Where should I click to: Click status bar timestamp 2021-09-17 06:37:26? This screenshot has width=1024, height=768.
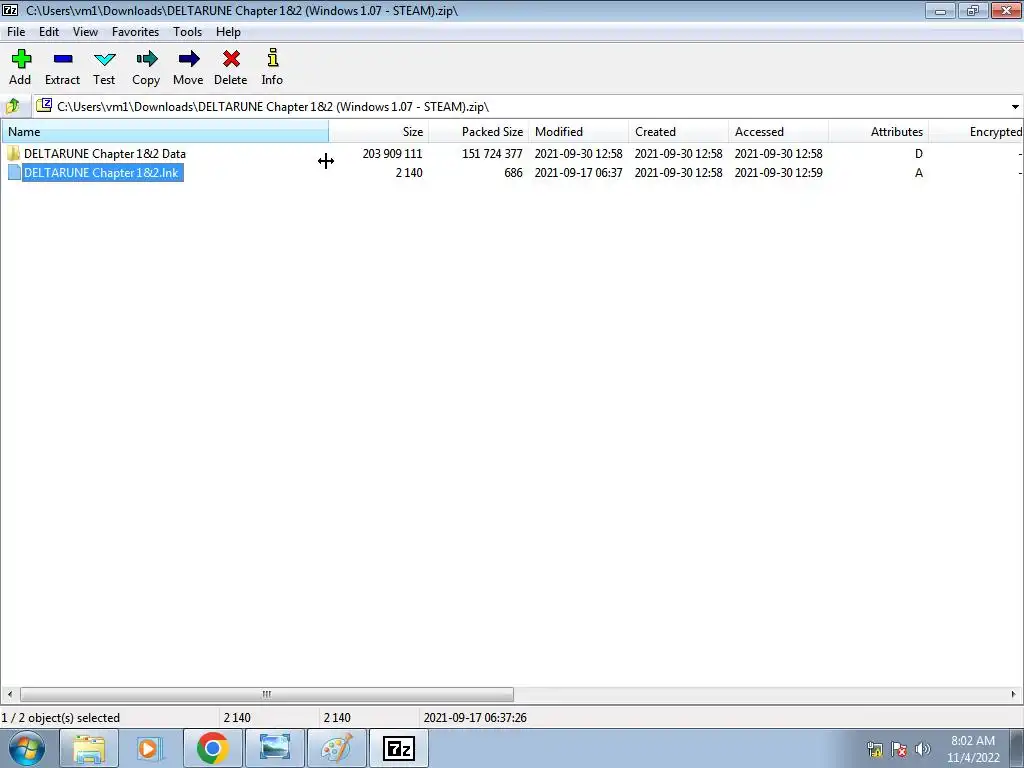[475, 718]
